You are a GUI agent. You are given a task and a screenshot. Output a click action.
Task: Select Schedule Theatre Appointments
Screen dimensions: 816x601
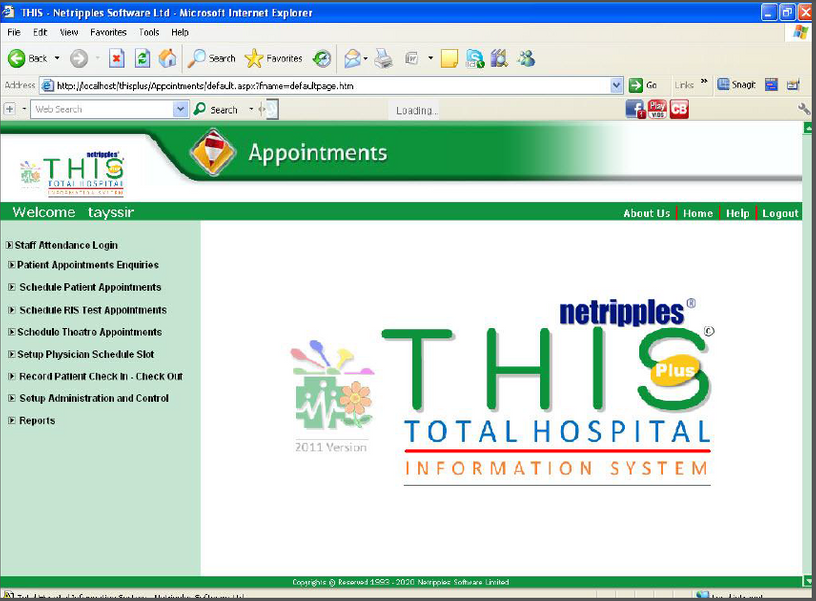click(x=90, y=332)
